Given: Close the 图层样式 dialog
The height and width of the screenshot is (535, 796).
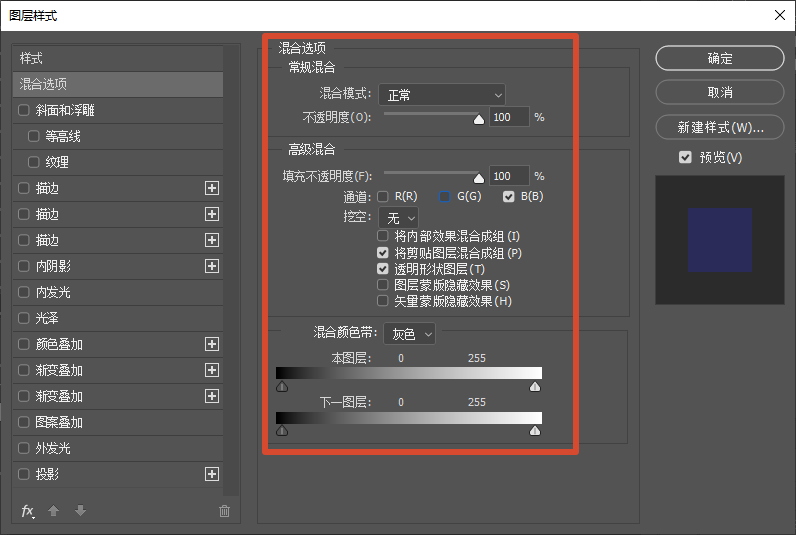Looking at the screenshot, I should pyautogui.click(x=780, y=15).
